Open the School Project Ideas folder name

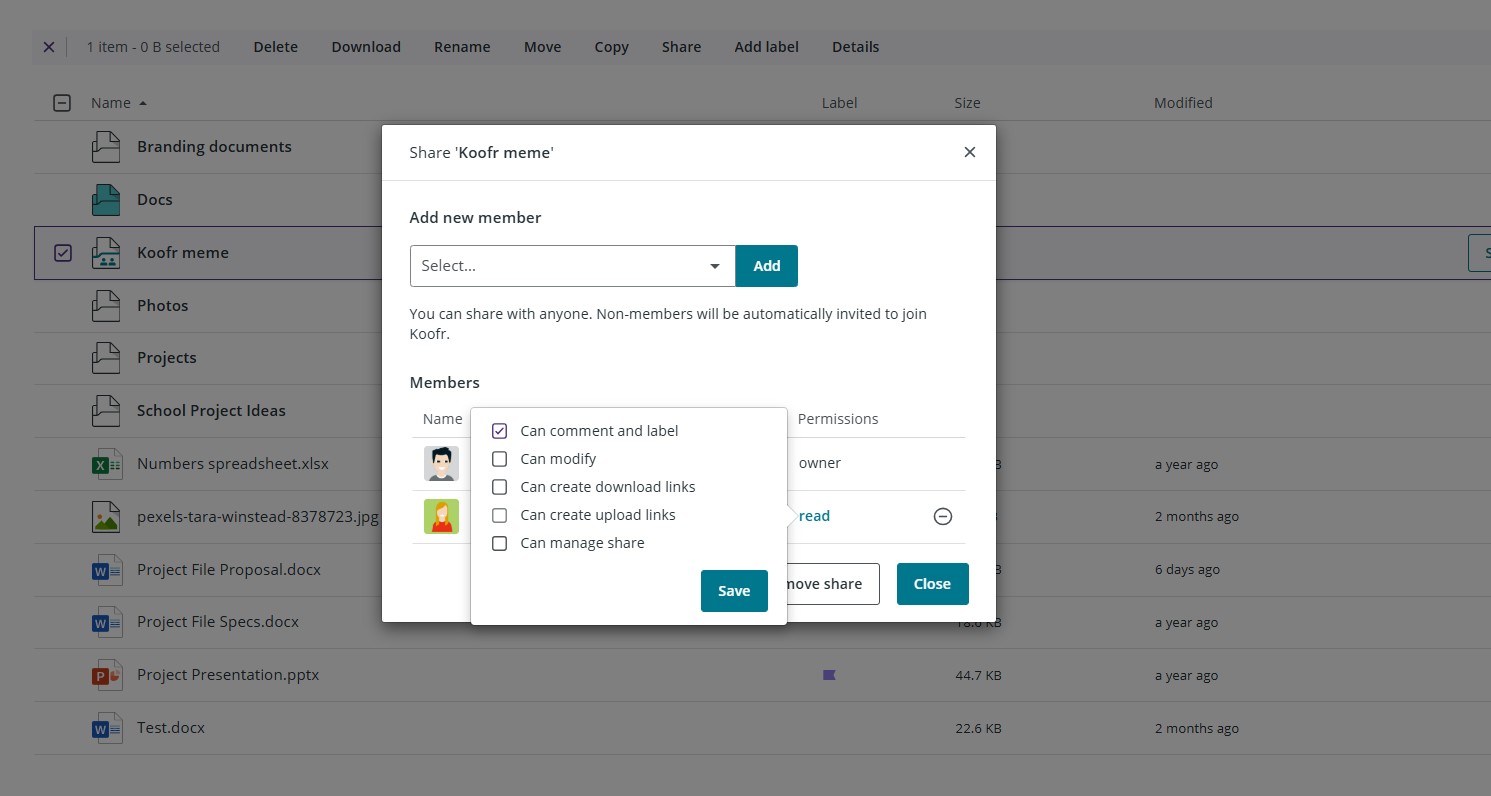[211, 411]
